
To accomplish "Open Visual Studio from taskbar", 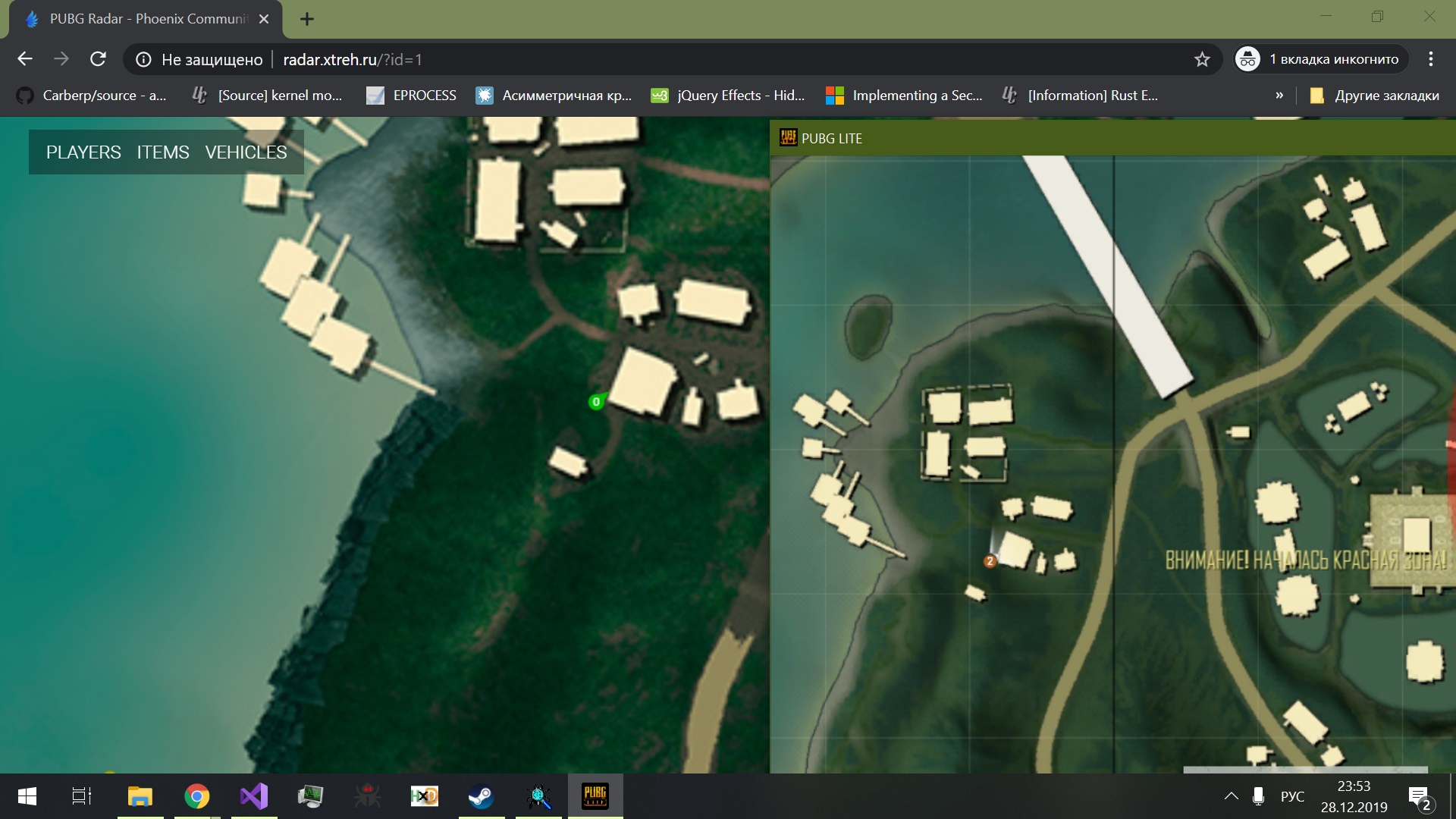I will (x=254, y=796).
